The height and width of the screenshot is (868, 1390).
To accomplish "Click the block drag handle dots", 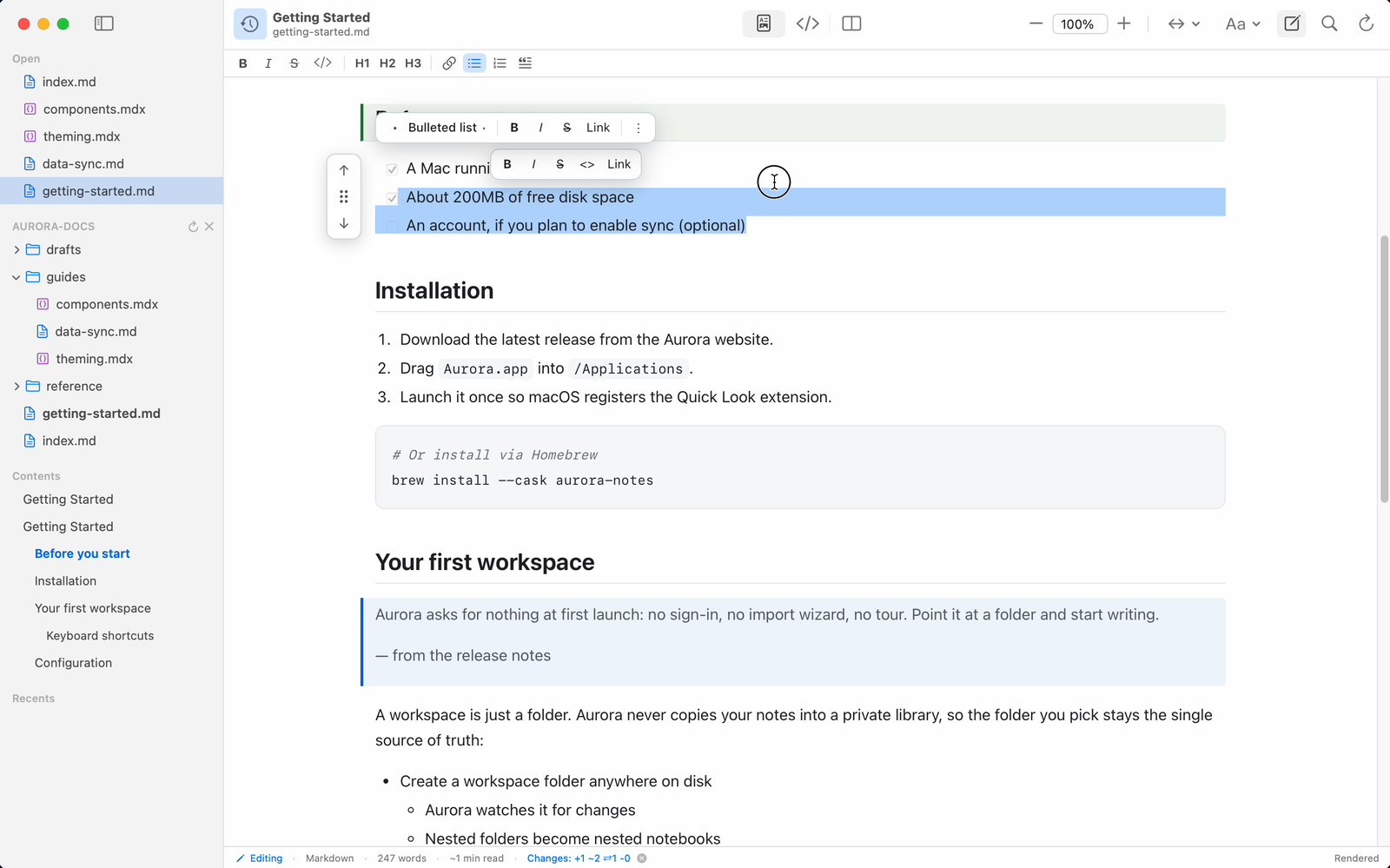I will point(344,196).
